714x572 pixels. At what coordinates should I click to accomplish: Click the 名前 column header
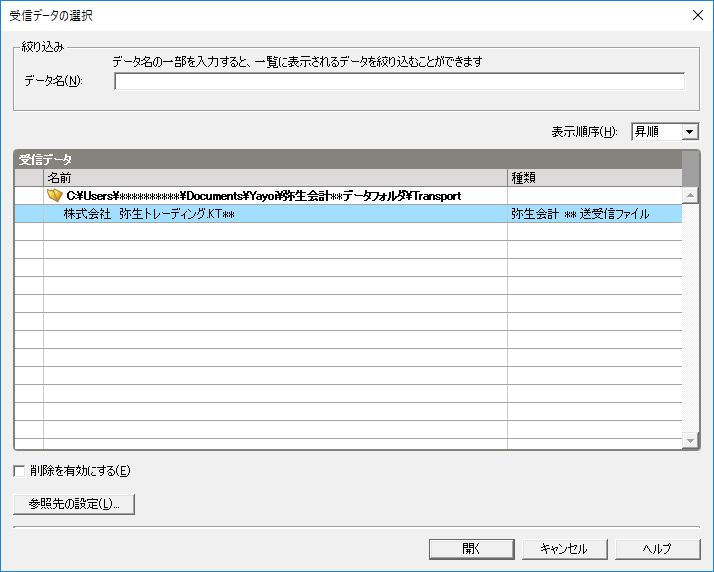tap(275, 178)
